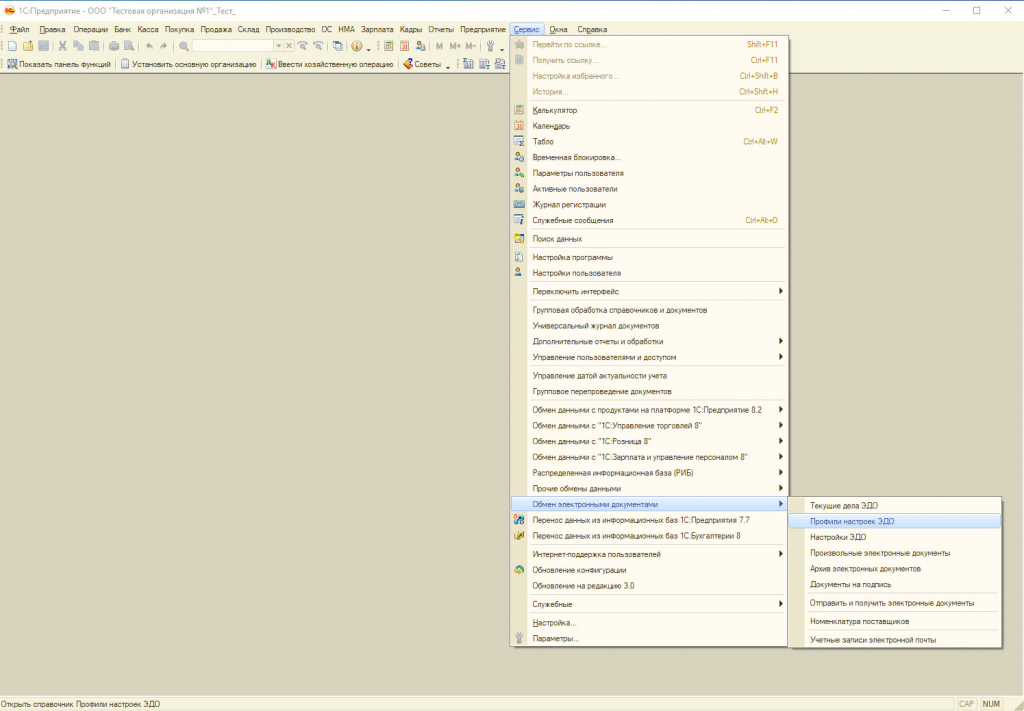Click the Save diskette toolbar icon
Image resolution: width=1024 pixels, height=711 pixels.
[44, 46]
